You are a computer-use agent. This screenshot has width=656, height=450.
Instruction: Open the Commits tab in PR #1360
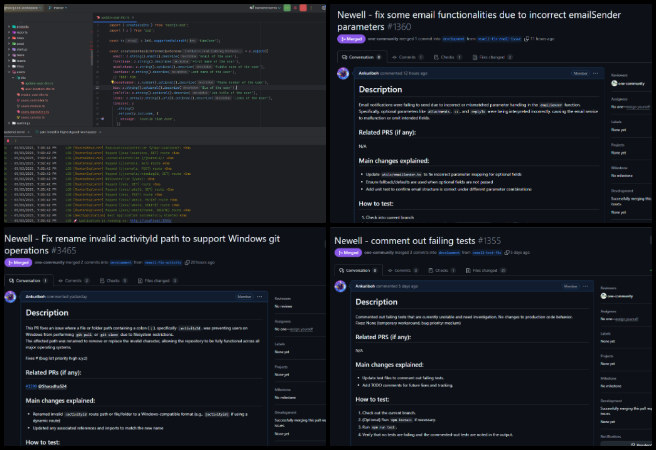pos(408,57)
